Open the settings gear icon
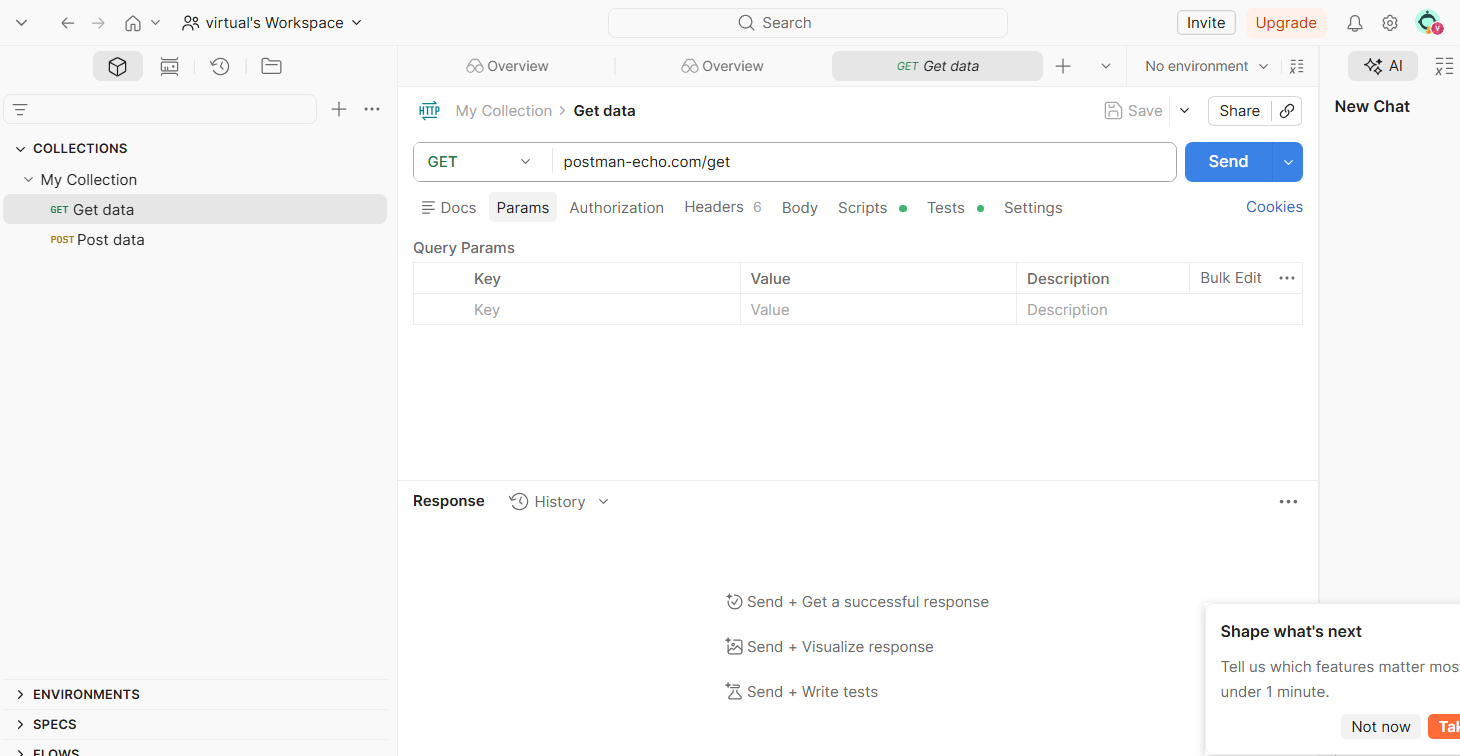Screen dimensions: 1460x756 click(x=1390, y=23)
